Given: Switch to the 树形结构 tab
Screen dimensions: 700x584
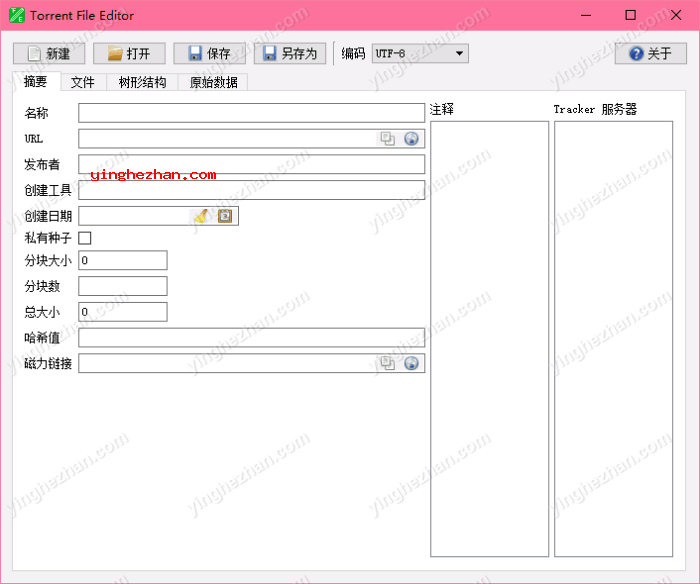Looking at the screenshot, I should point(142,82).
